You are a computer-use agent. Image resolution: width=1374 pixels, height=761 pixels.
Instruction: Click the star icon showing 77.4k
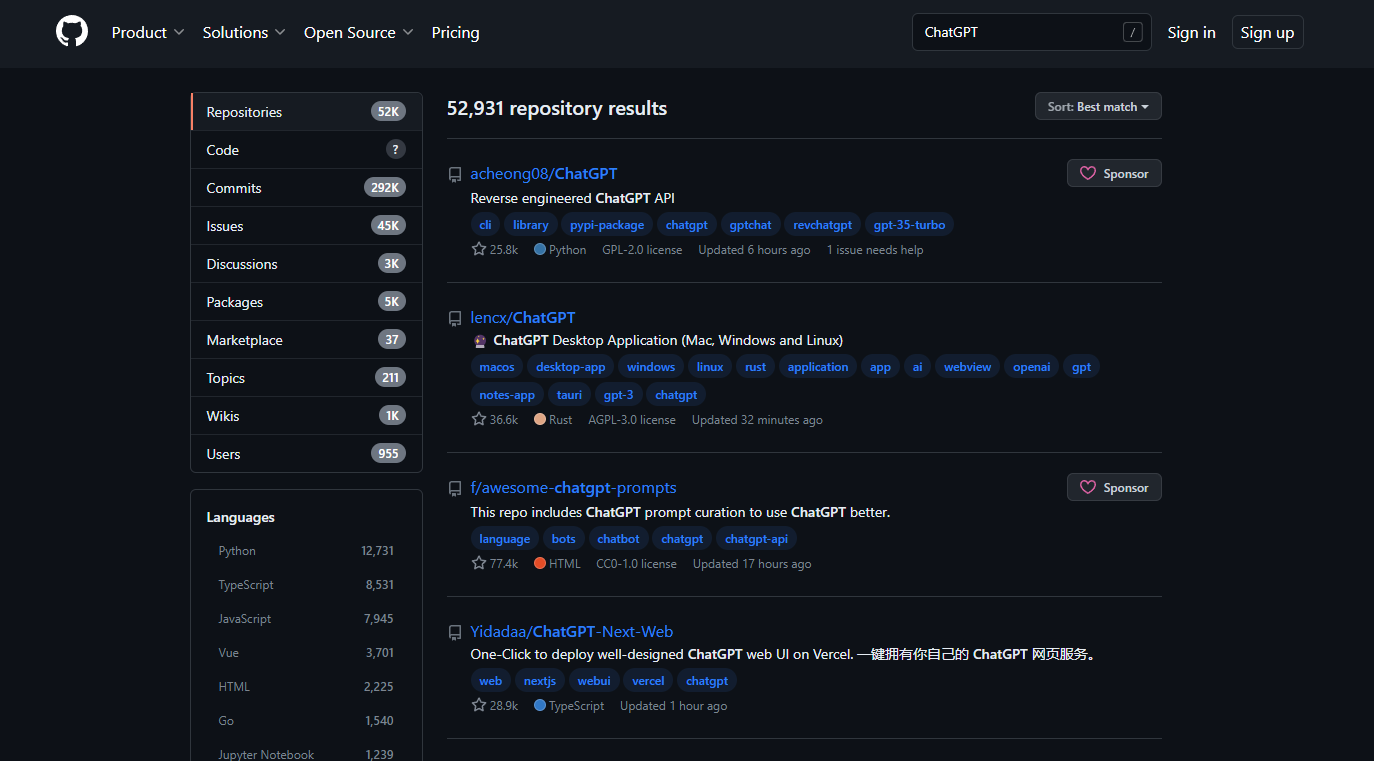(x=479, y=563)
